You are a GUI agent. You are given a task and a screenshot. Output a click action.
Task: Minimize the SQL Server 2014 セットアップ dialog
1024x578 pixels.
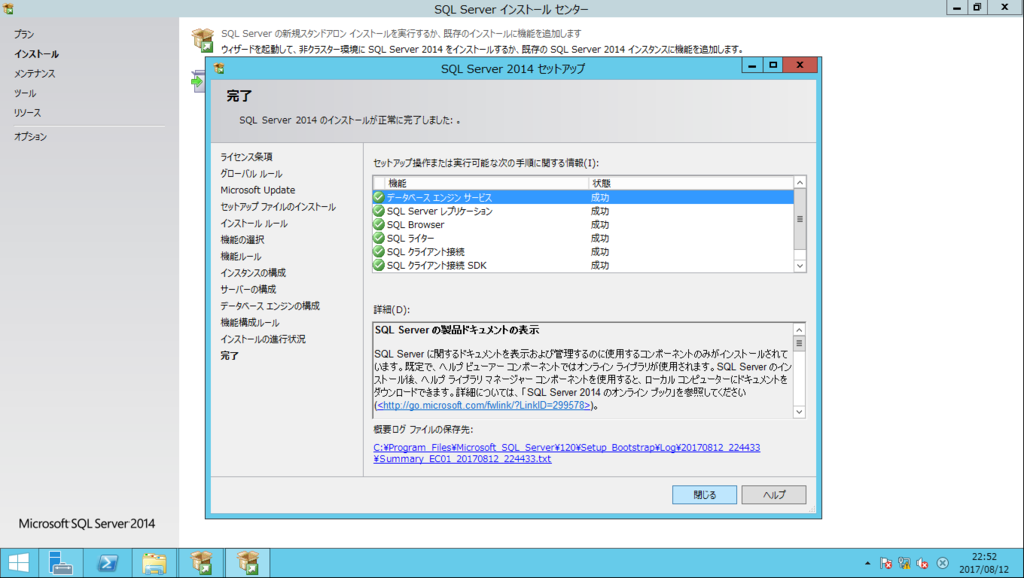click(752, 65)
